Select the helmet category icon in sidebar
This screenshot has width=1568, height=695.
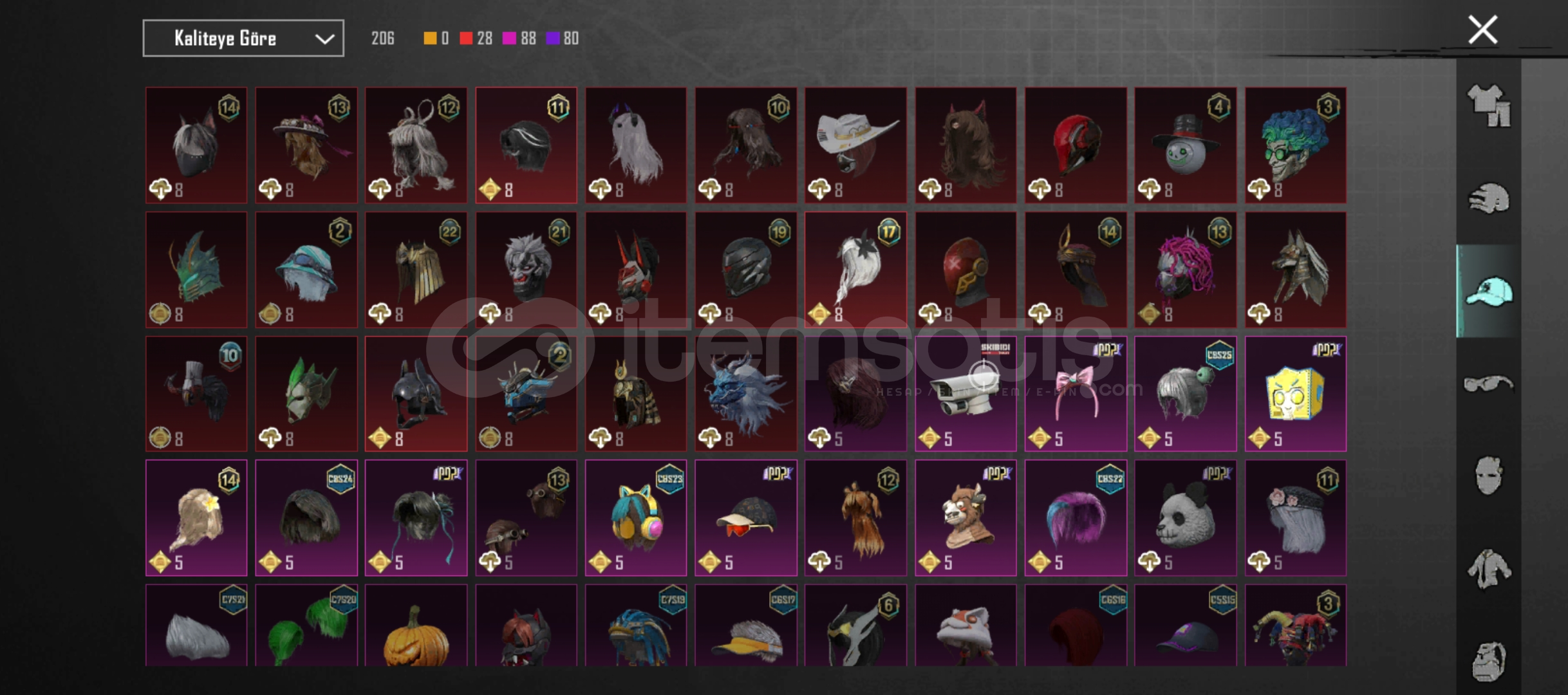[x=1489, y=198]
